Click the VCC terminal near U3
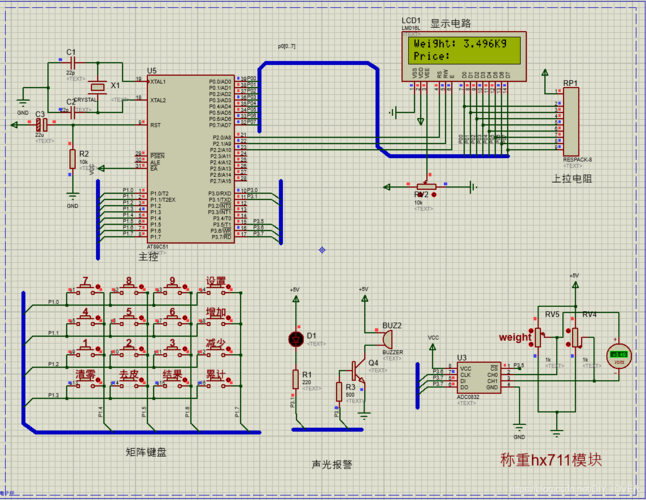The width and height of the screenshot is (646, 500). [x=433, y=347]
